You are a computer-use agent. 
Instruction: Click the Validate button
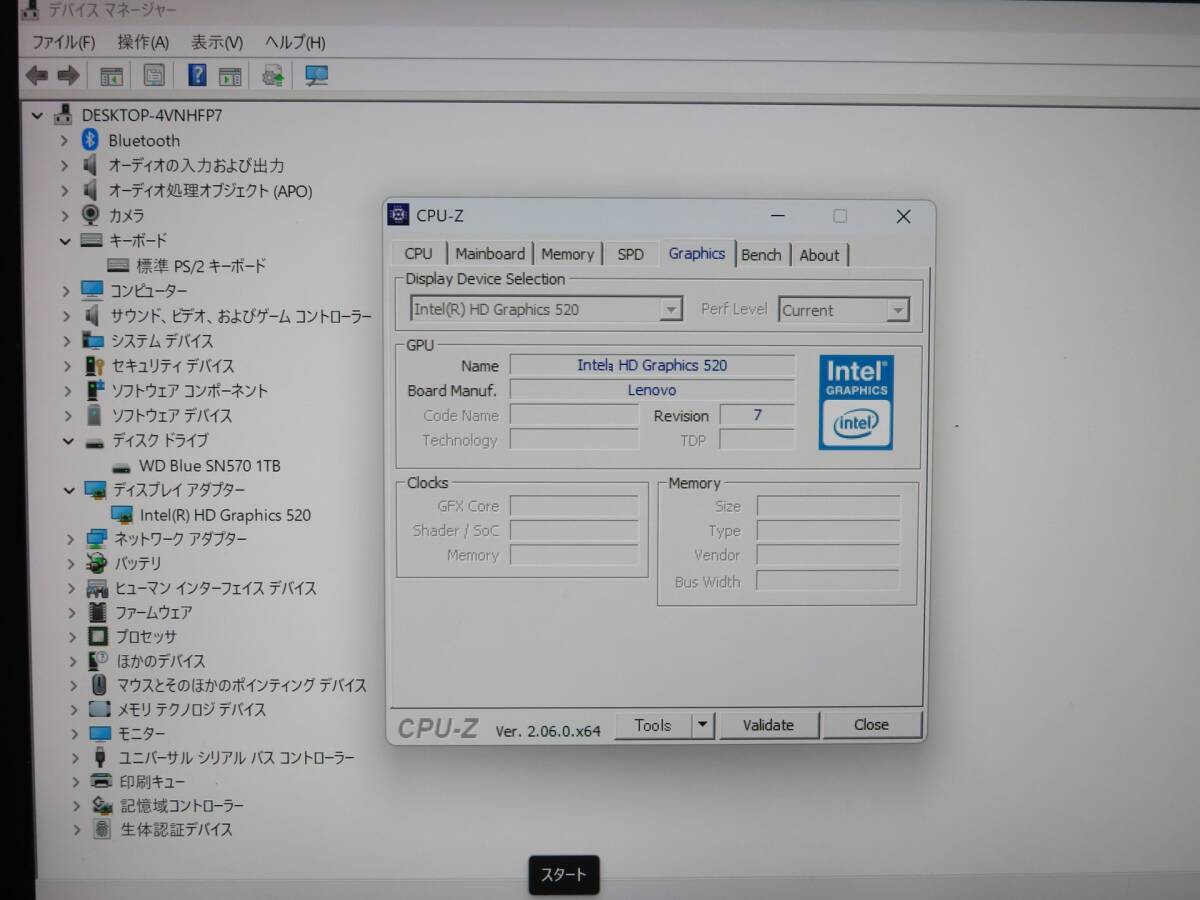click(768, 725)
